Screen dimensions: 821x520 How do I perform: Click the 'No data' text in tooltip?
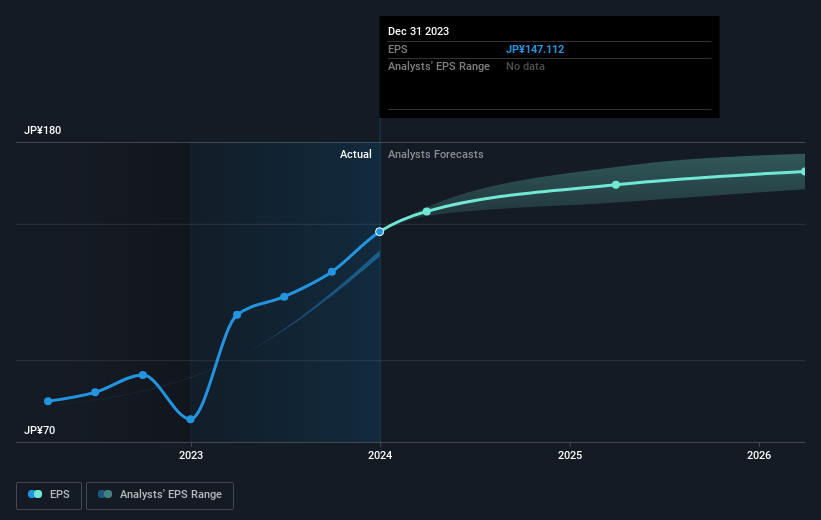[x=525, y=67]
